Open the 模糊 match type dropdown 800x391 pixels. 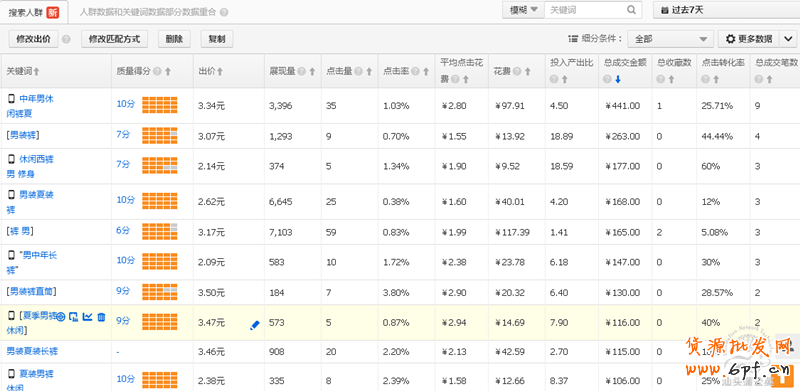[x=523, y=10]
